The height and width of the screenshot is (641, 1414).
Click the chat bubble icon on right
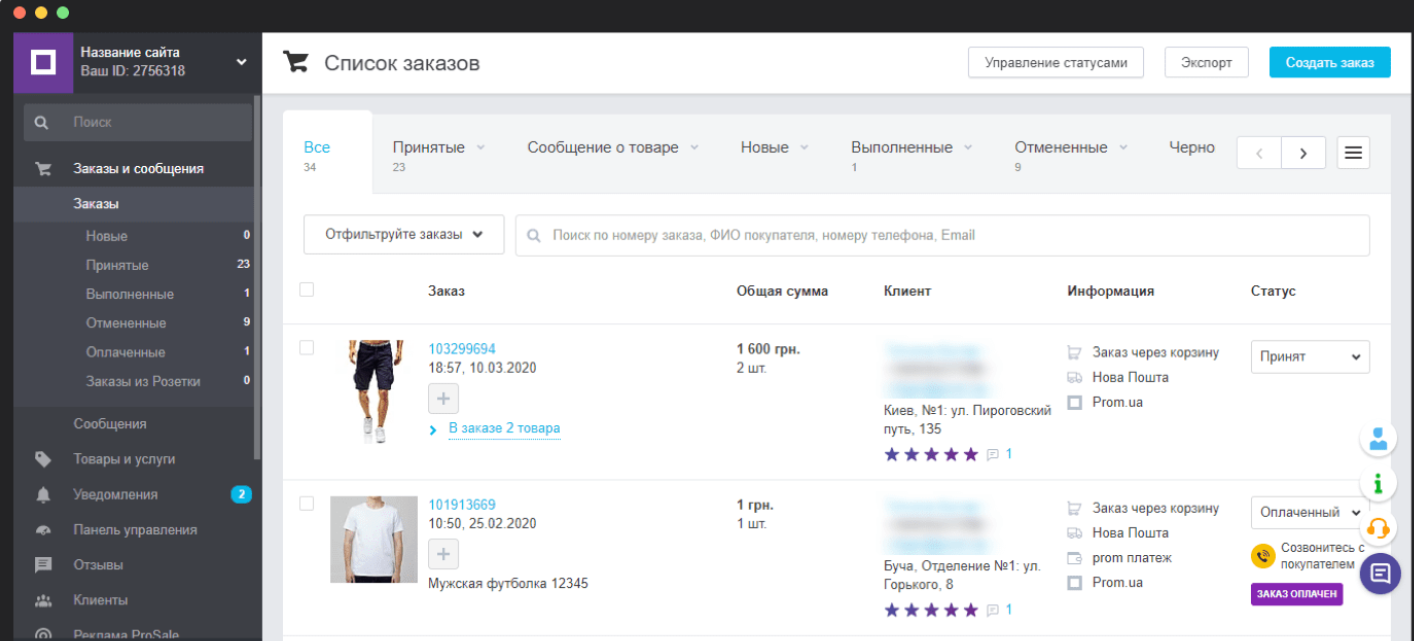click(1380, 573)
